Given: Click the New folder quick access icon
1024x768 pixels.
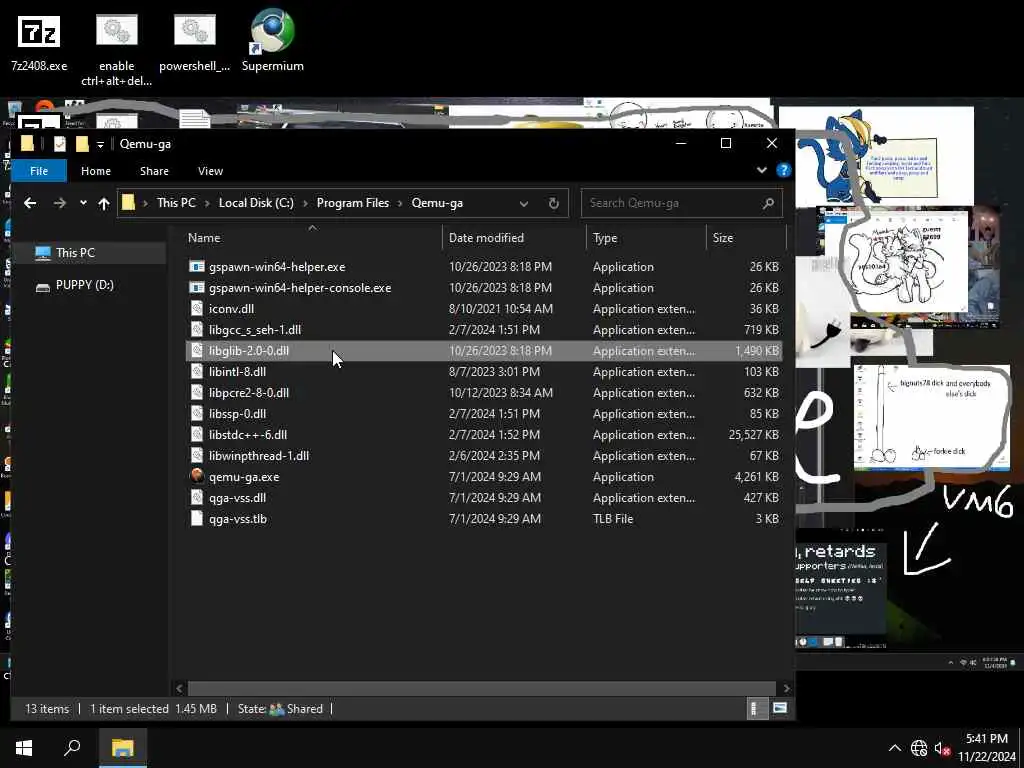Looking at the screenshot, I should (x=82, y=144).
